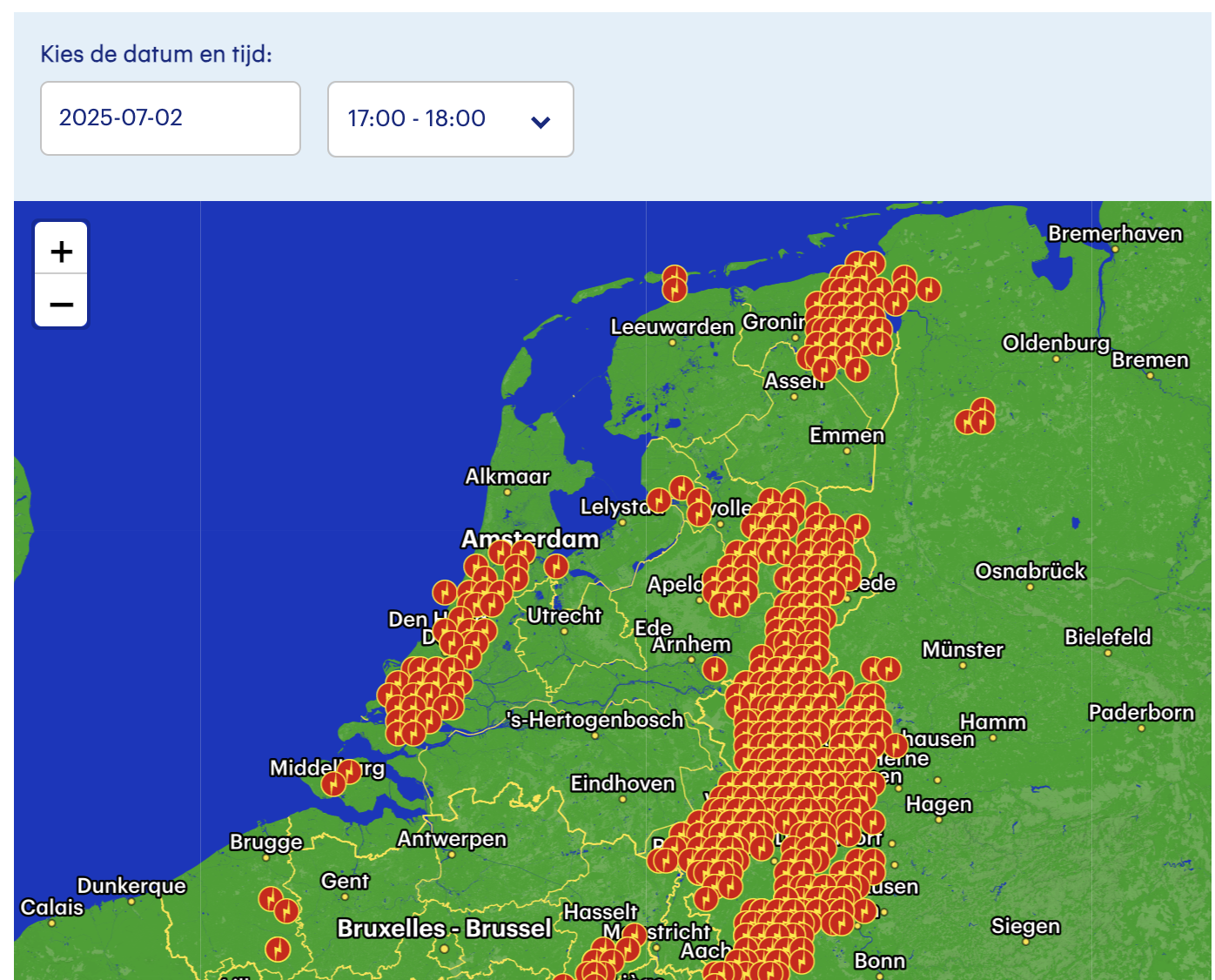The height and width of the screenshot is (980, 1215).
Task: Click the Gent city label
Action: click(x=345, y=881)
